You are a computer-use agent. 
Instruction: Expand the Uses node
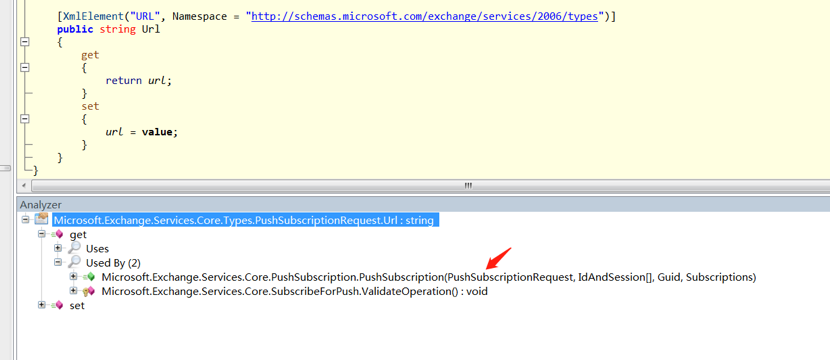click(x=58, y=248)
